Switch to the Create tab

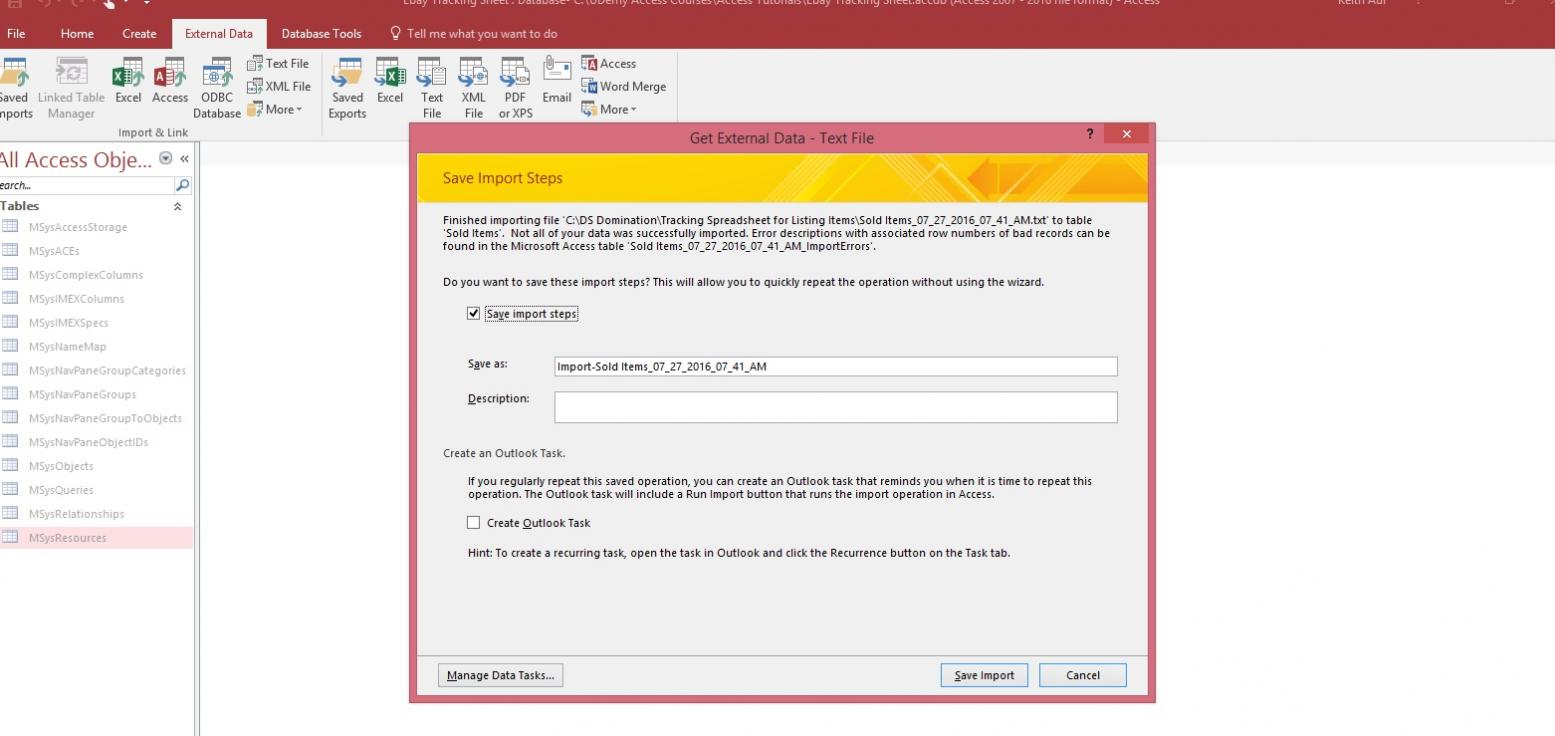click(x=139, y=33)
